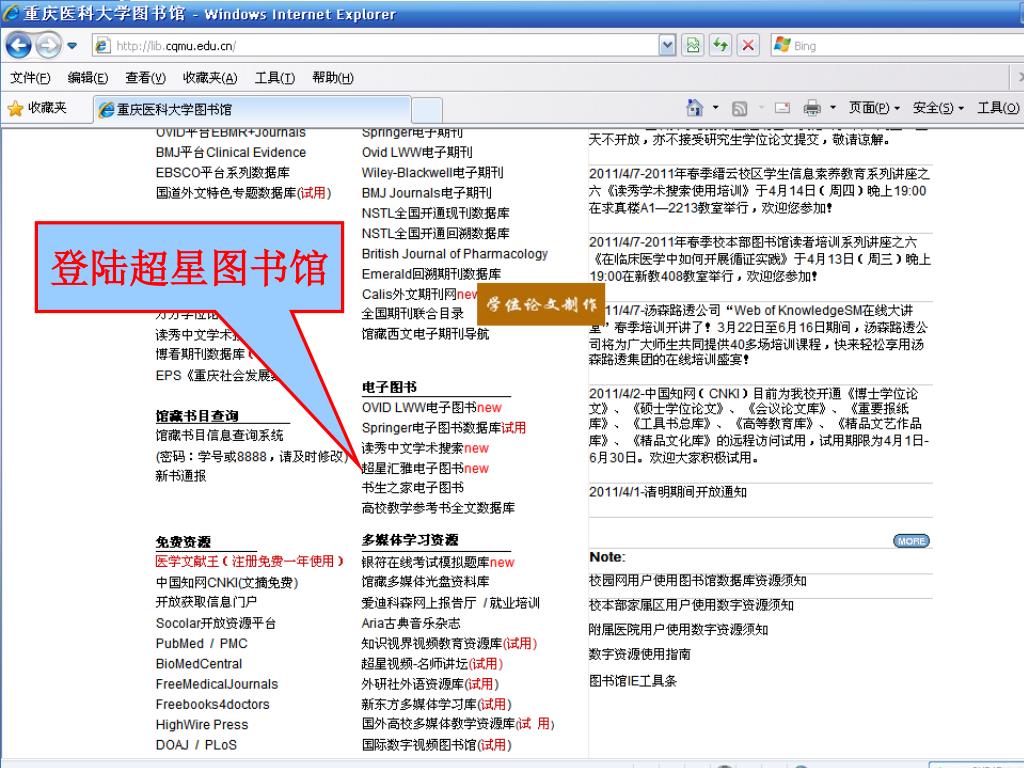Open 图书馆IE工具条 note link
Viewport: 1024px width, 768px height.
tap(632, 680)
